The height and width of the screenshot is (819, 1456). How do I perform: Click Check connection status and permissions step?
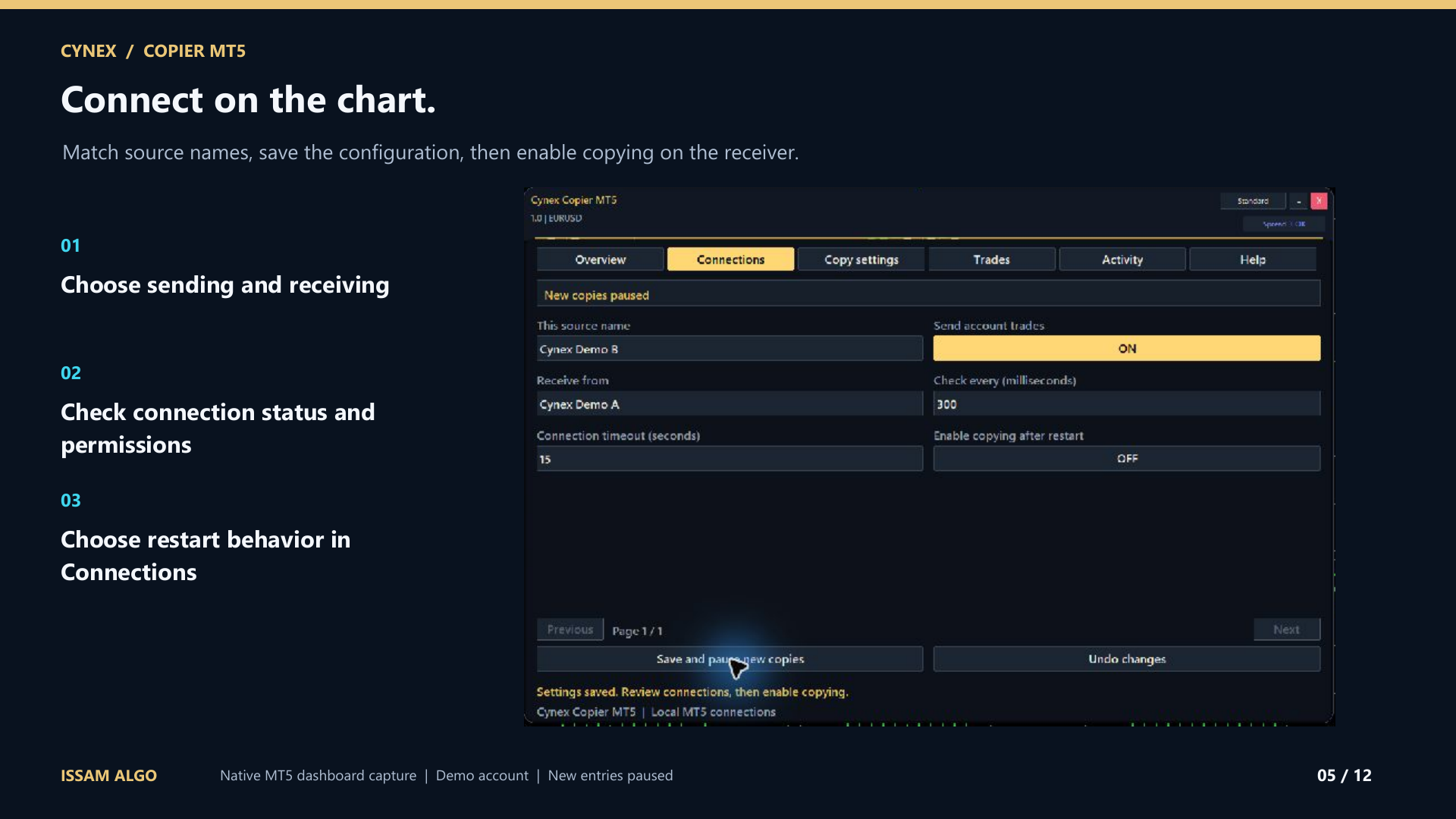pyautogui.click(x=218, y=428)
